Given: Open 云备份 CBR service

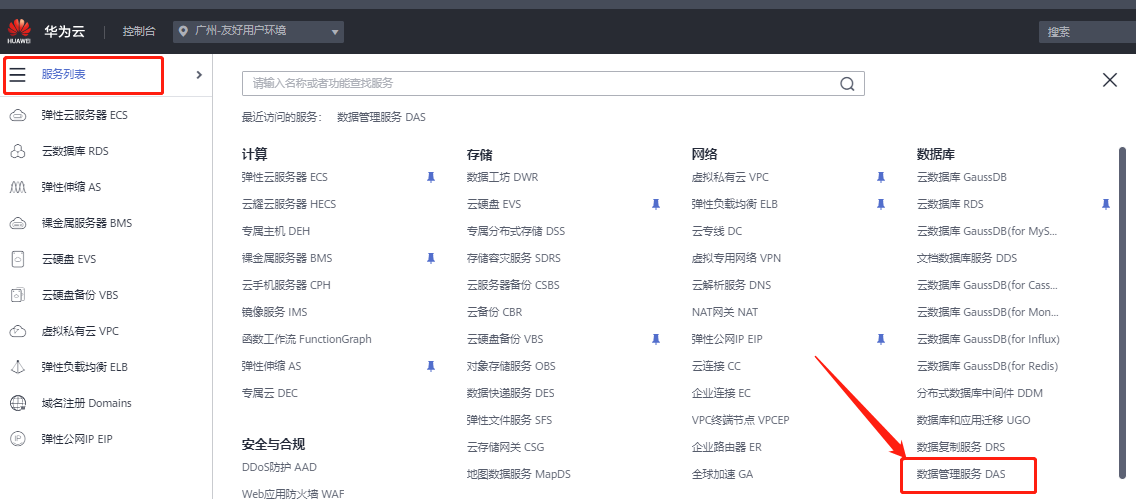Looking at the screenshot, I should [x=495, y=312].
